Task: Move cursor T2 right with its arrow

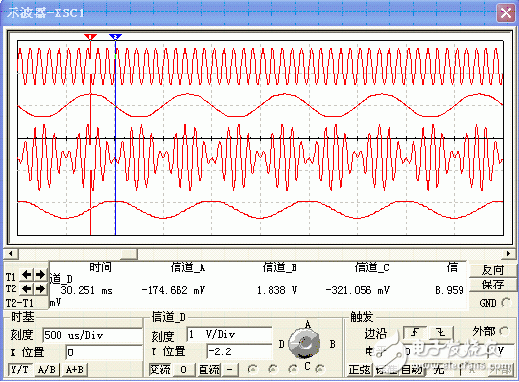Action: pos(40,289)
